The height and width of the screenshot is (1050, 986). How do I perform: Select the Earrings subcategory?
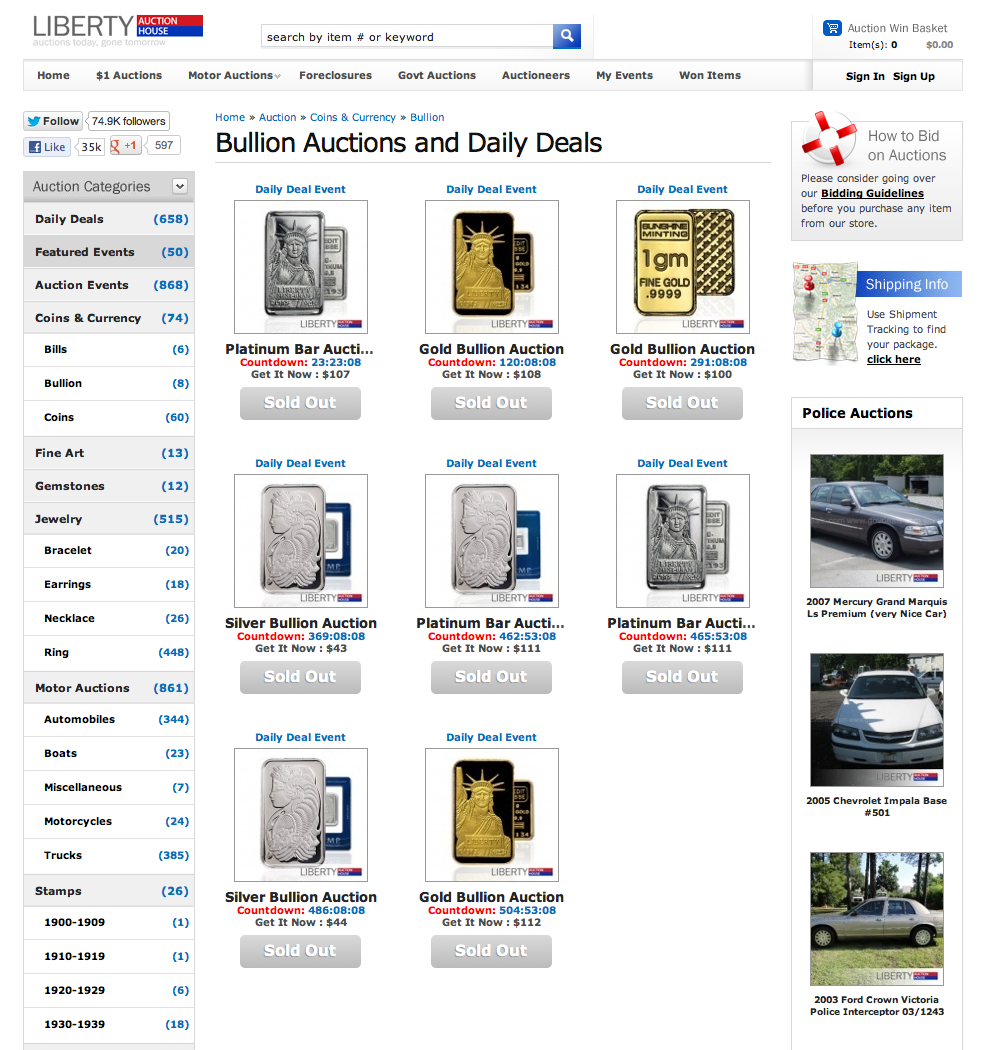pyautogui.click(x=109, y=584)
